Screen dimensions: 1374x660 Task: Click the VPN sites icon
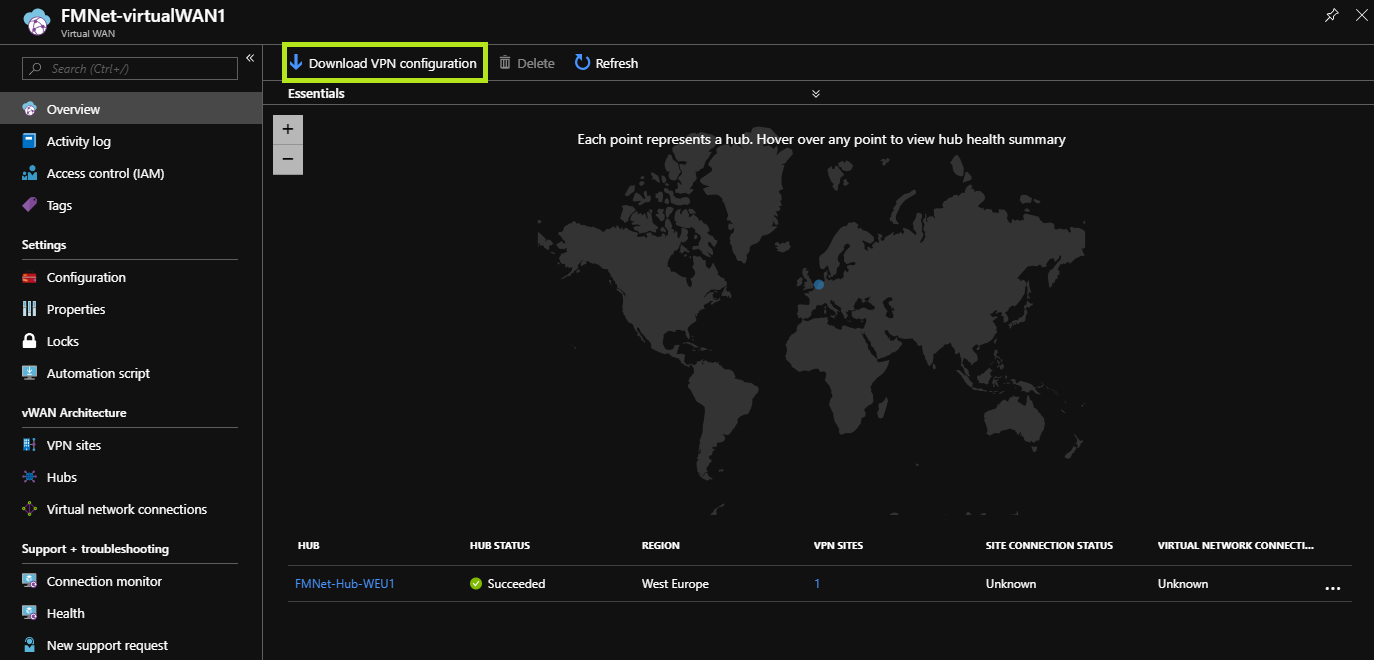coord(29,445)
